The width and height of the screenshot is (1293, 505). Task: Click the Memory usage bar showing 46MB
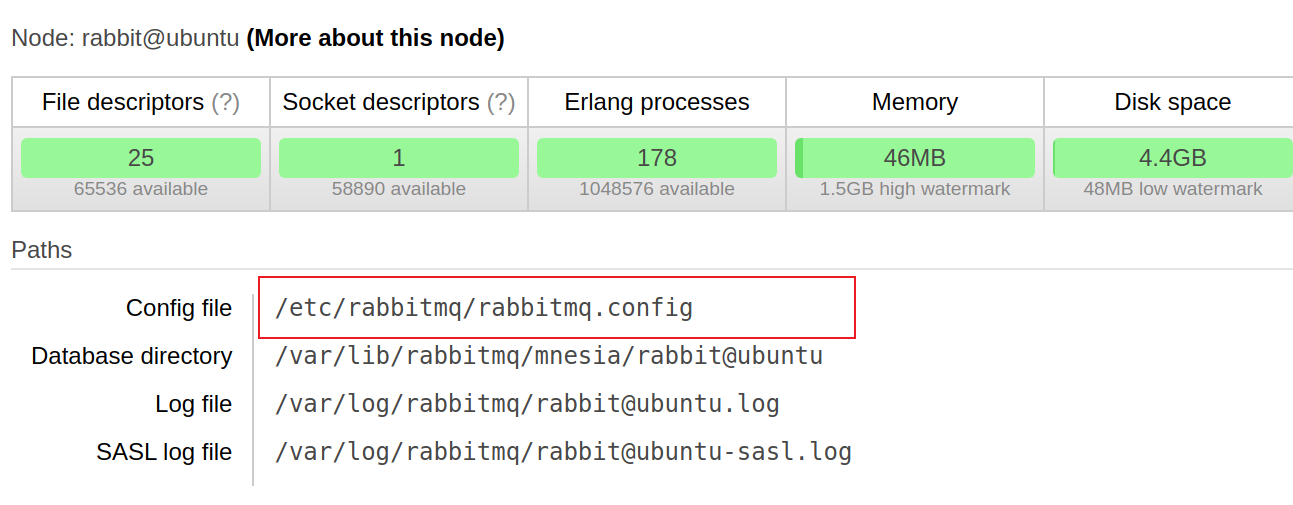pyautogui.click(x=915, y=158)
